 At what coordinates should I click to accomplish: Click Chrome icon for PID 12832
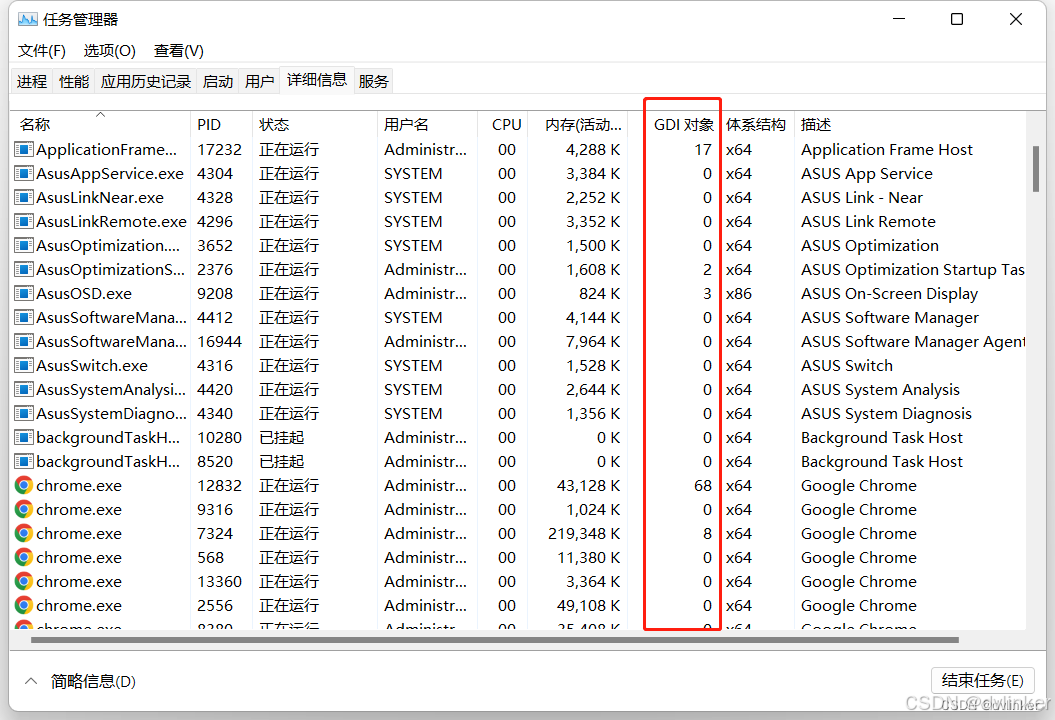click(x=24, y=485)
